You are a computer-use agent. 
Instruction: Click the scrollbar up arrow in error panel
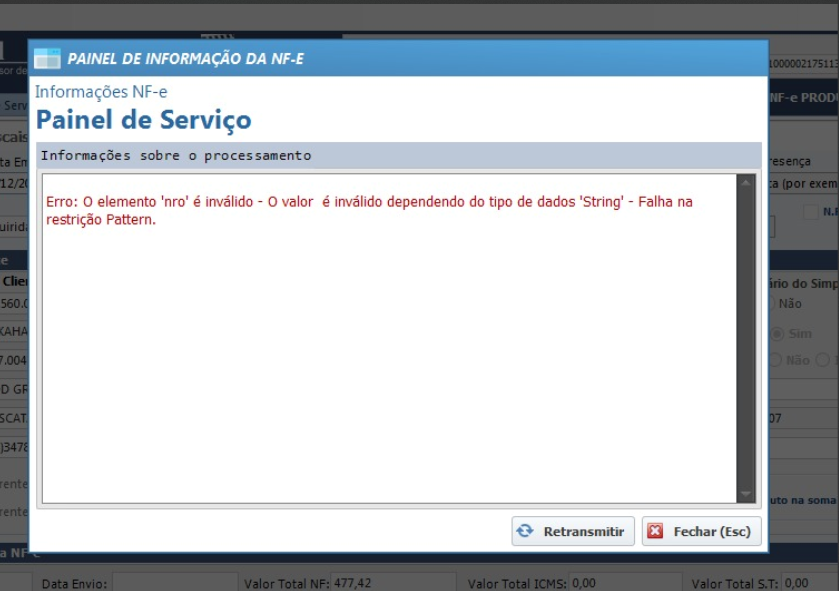tap(745, 183)
